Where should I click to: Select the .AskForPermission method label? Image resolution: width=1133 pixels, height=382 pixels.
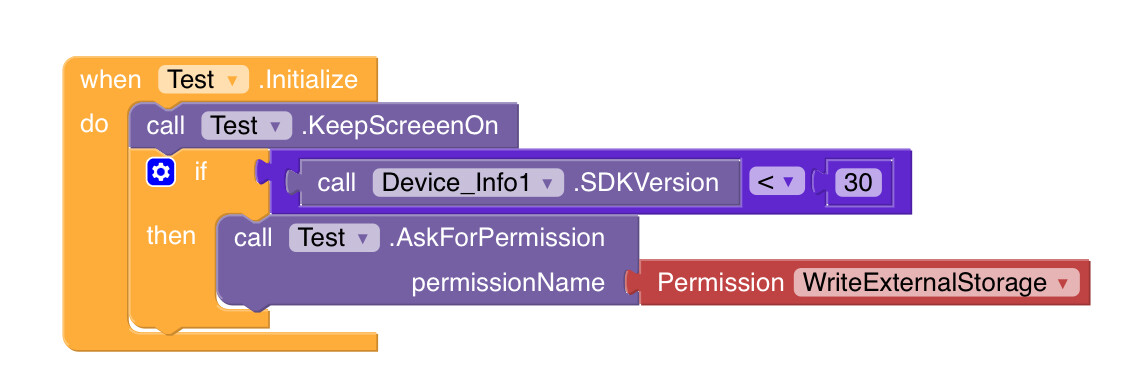coord(496,238)
